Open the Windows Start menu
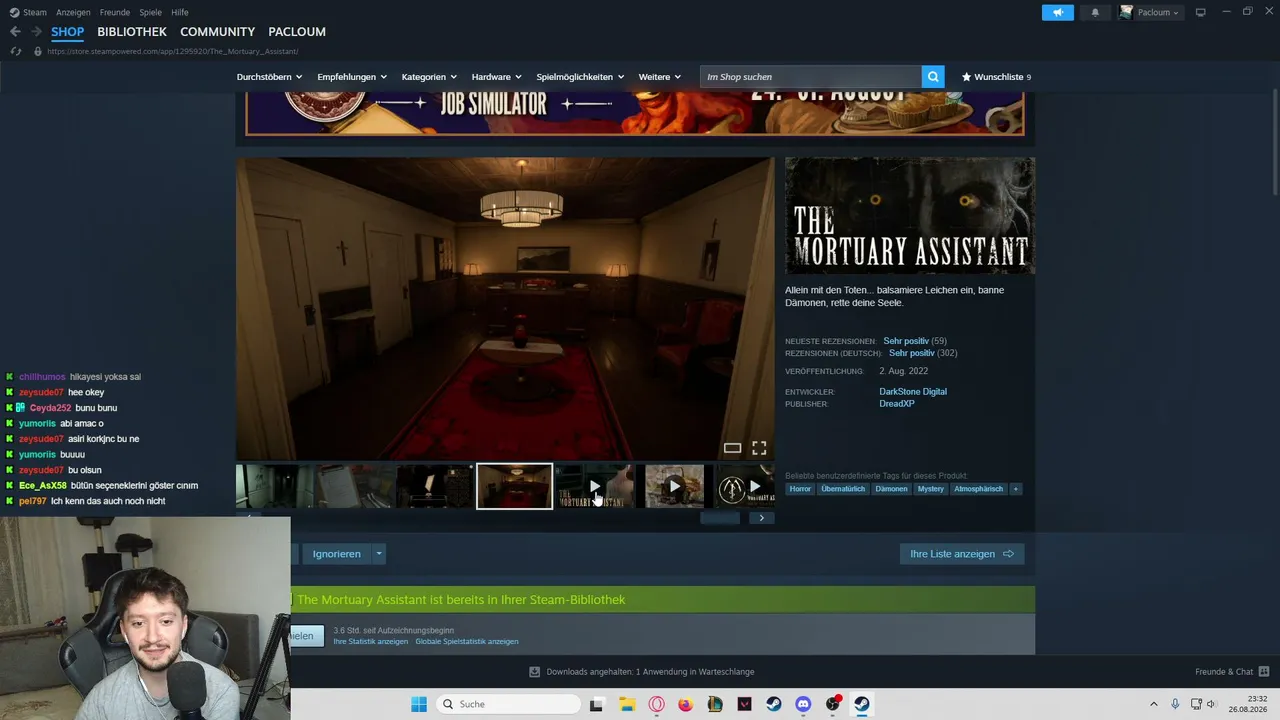The height and width of the screenshot is (720, 1280). (418, 704)
